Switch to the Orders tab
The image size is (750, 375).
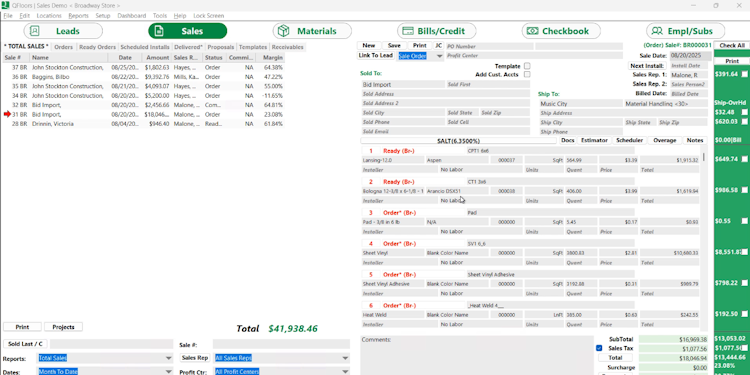(63, 47)
